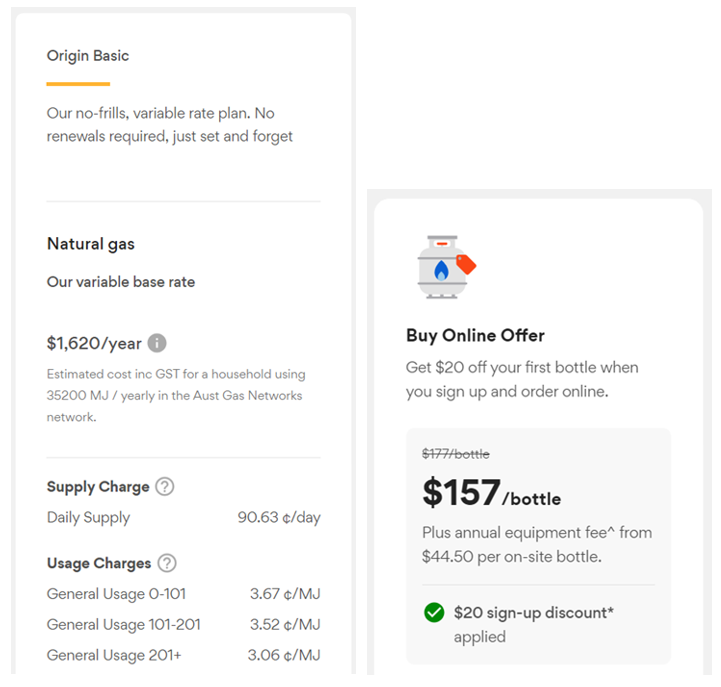This screenshot has height=687, width=721.
Task: Click the yellow underline beneath Origin Basic
Action: (x=78, y=84)
